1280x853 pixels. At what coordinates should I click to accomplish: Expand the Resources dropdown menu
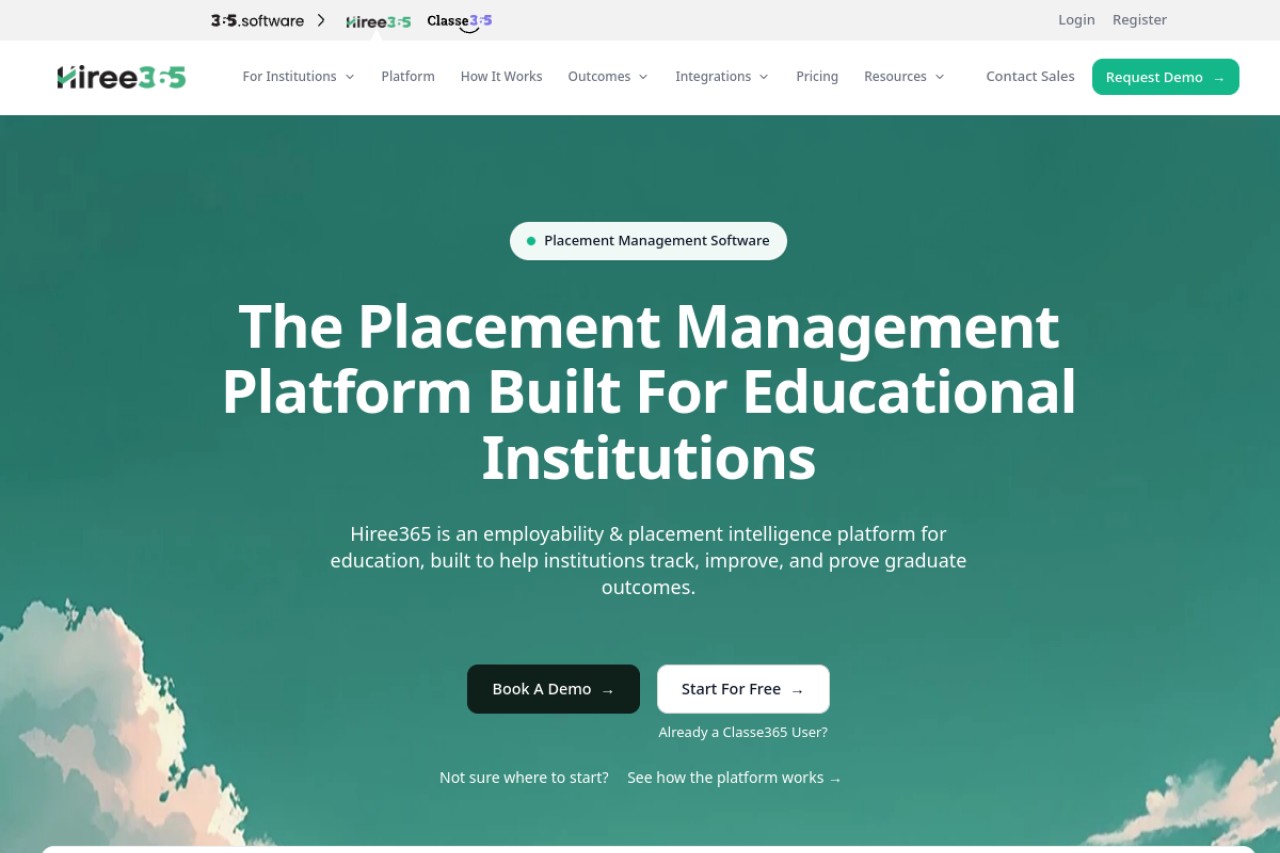904,77
